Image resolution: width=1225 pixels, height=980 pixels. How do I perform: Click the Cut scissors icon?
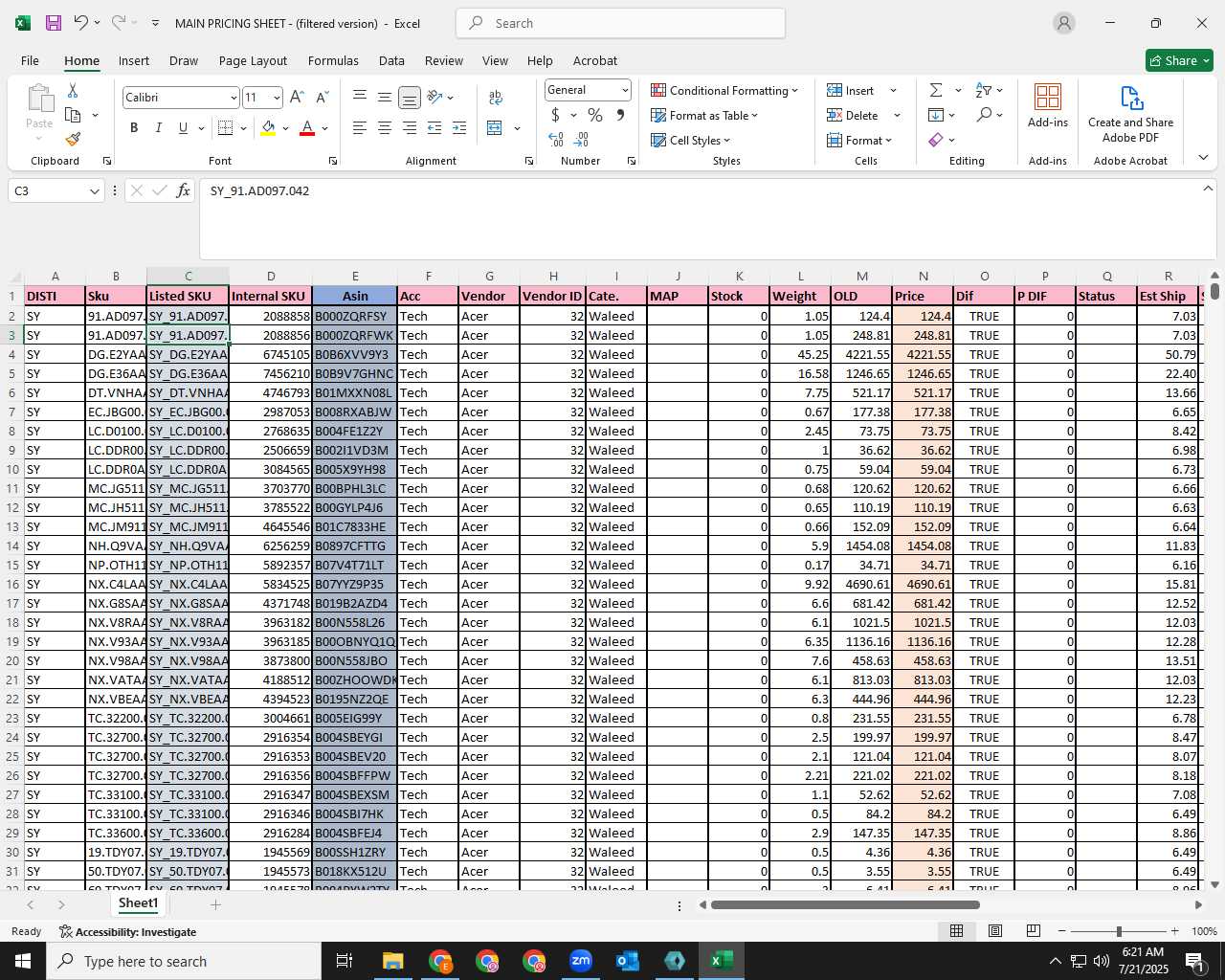coord(73,90)
